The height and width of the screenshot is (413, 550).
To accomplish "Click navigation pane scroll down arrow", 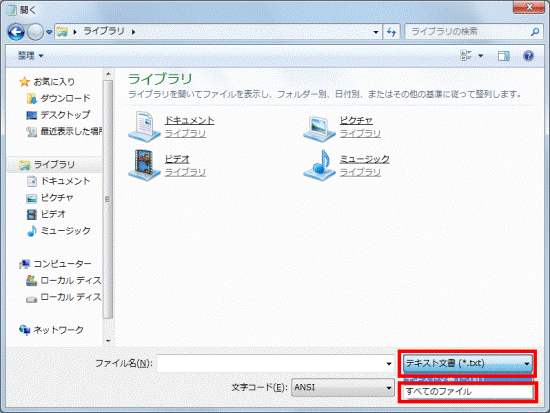I will [108, 341].
